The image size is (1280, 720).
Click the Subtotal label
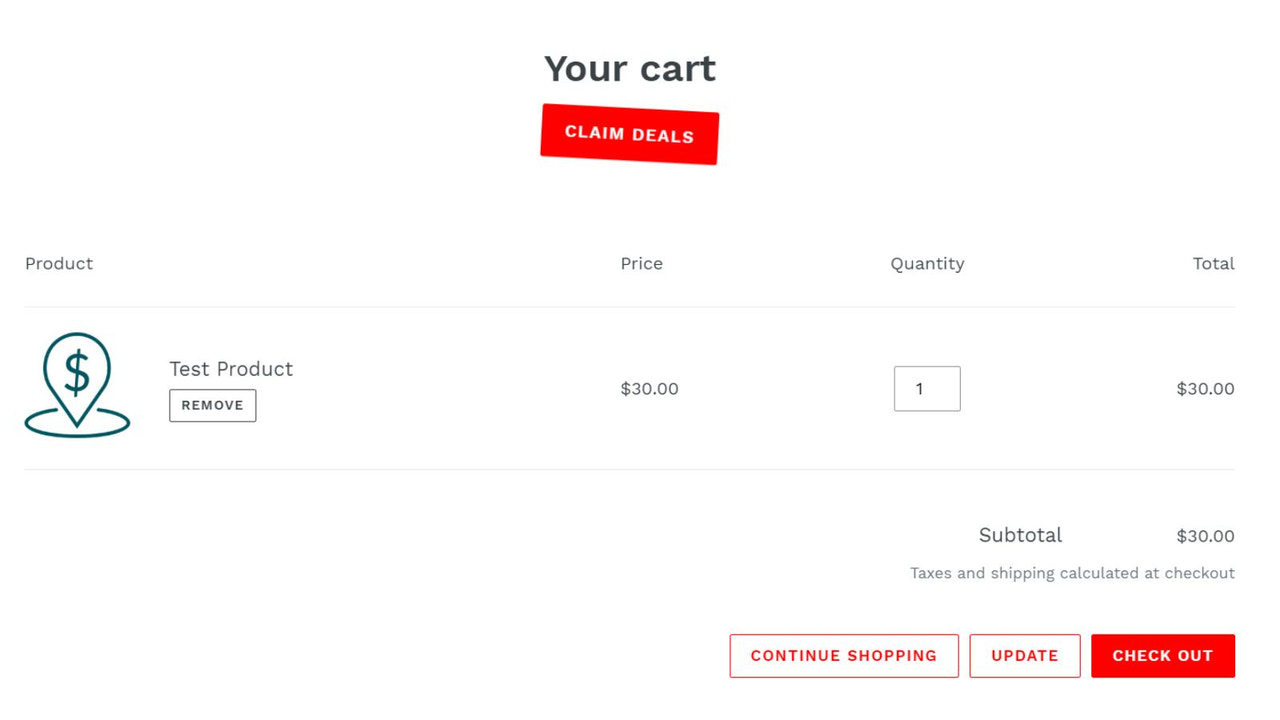(x=1020, y=535)
